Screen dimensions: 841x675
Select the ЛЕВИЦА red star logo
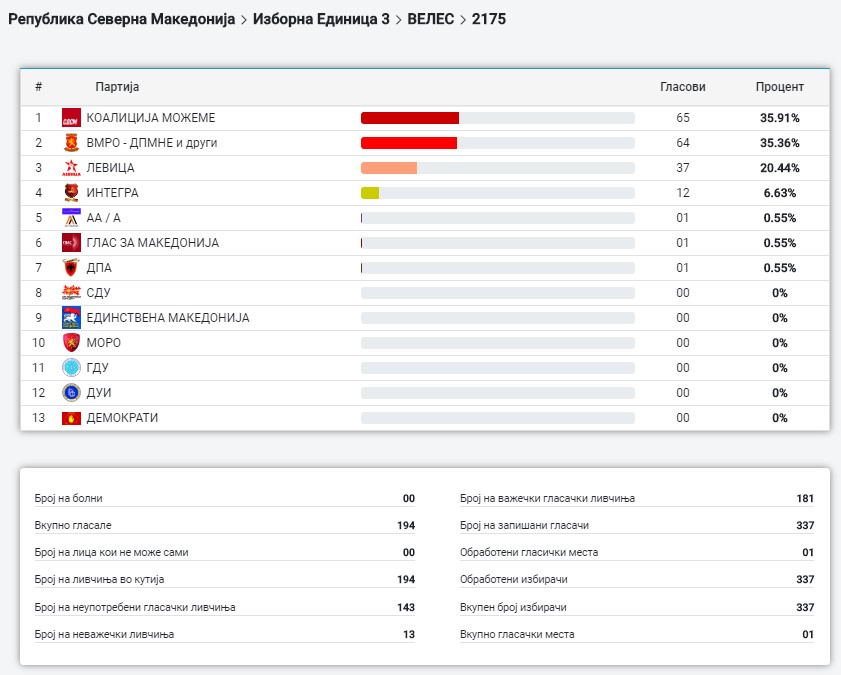tap(70, 168)
